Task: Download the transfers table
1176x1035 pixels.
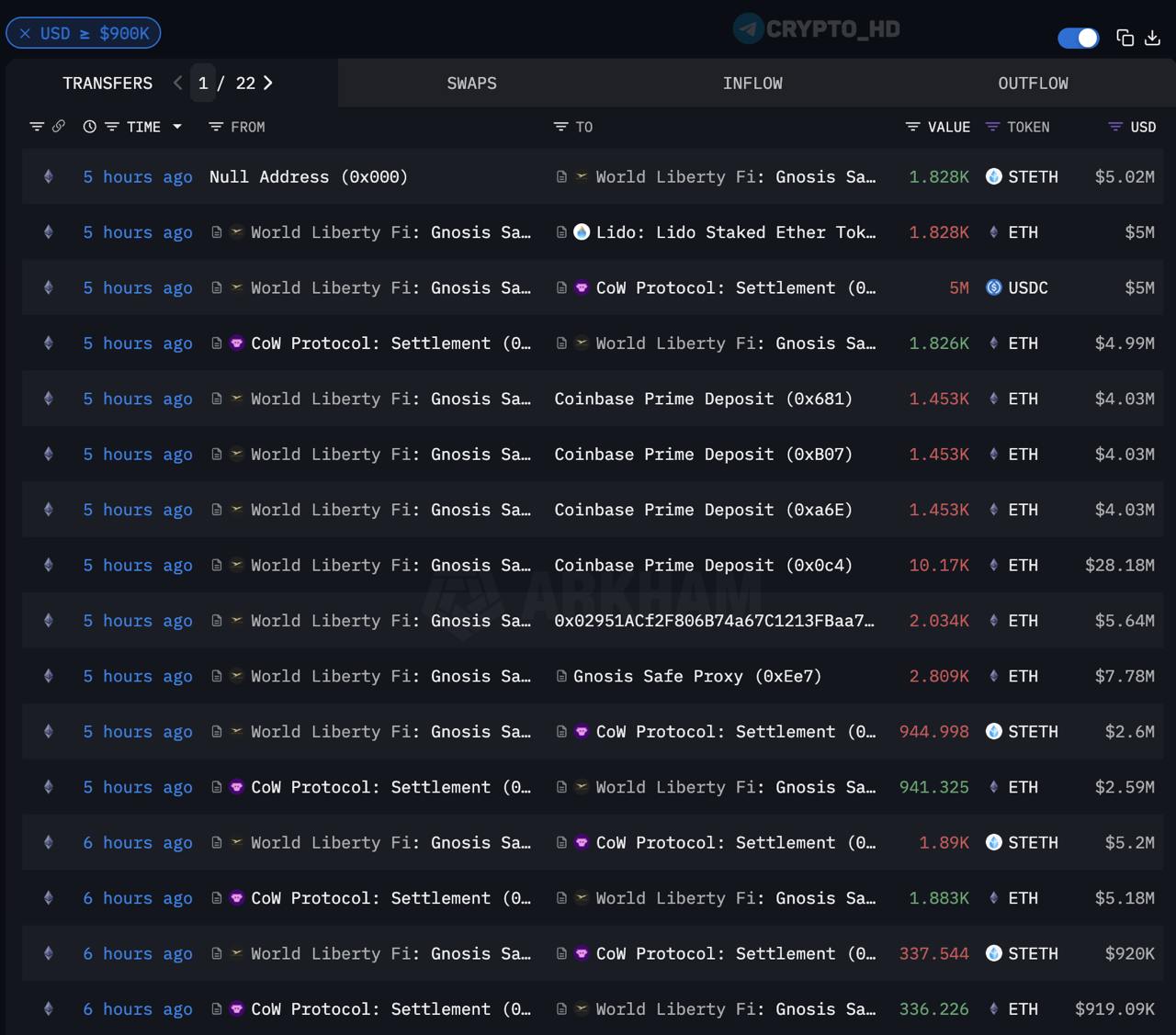Action: point(1152,38)
